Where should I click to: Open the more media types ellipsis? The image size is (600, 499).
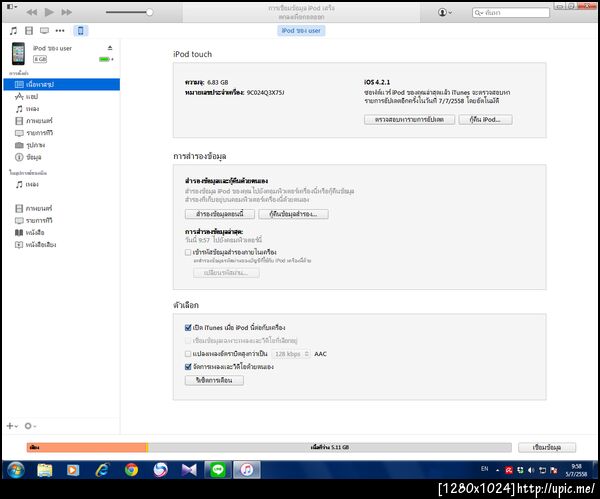coord(60,31)
